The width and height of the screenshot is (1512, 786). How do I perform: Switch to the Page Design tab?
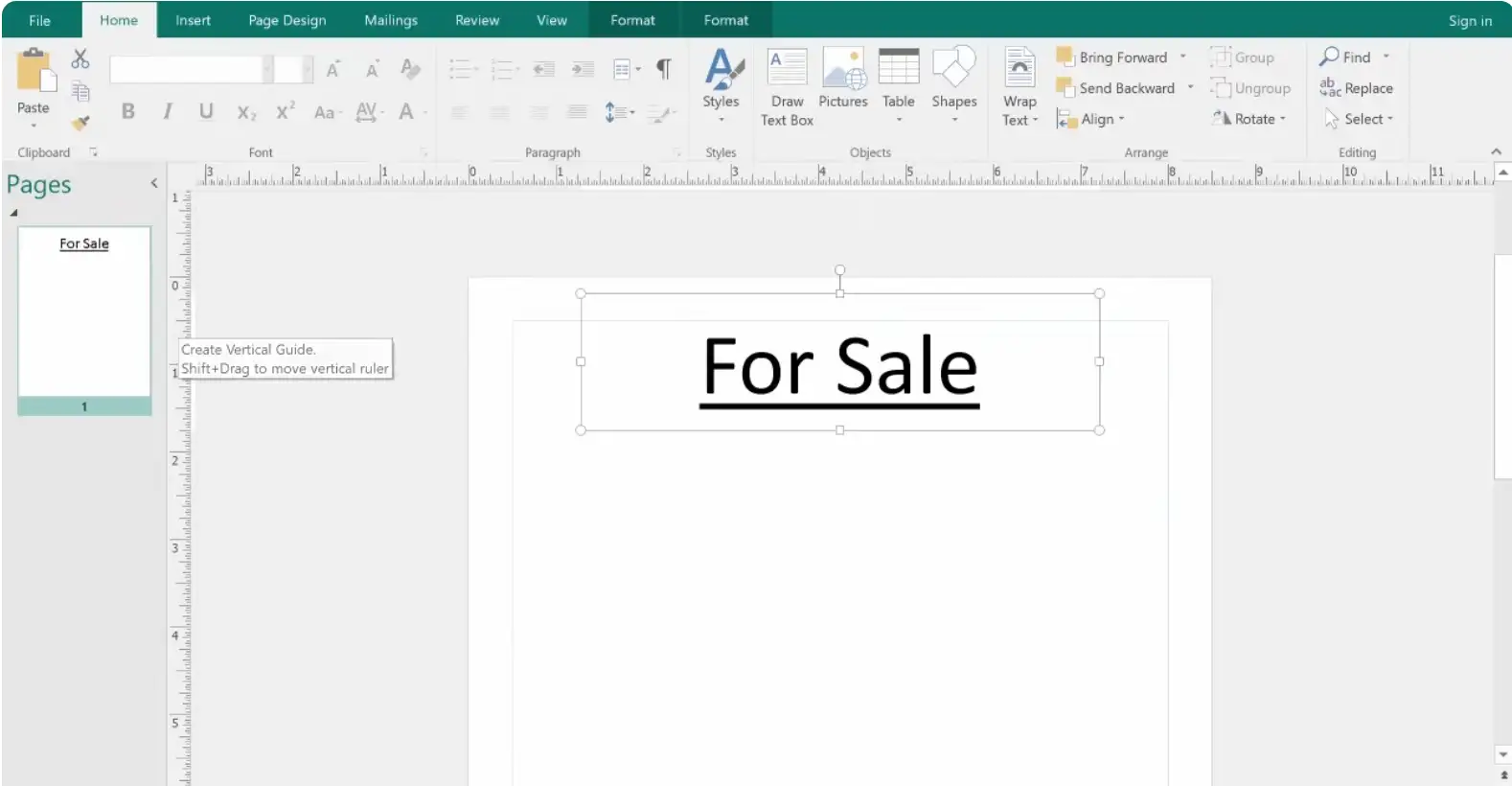pos(286,20)
